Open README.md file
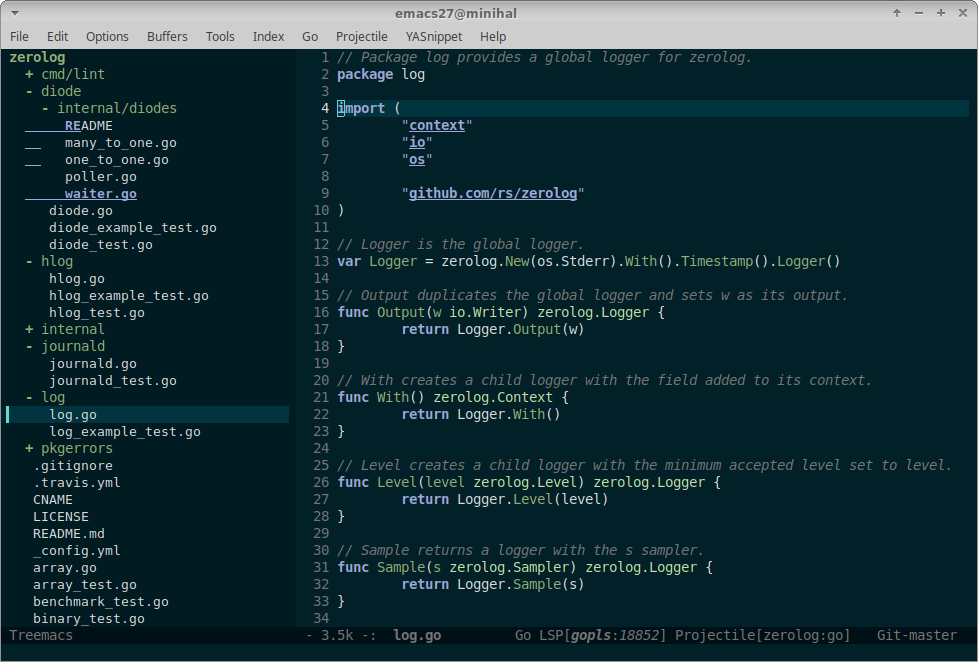The height and width of the screenshot is (662, 978). click(x=69, y=533)
